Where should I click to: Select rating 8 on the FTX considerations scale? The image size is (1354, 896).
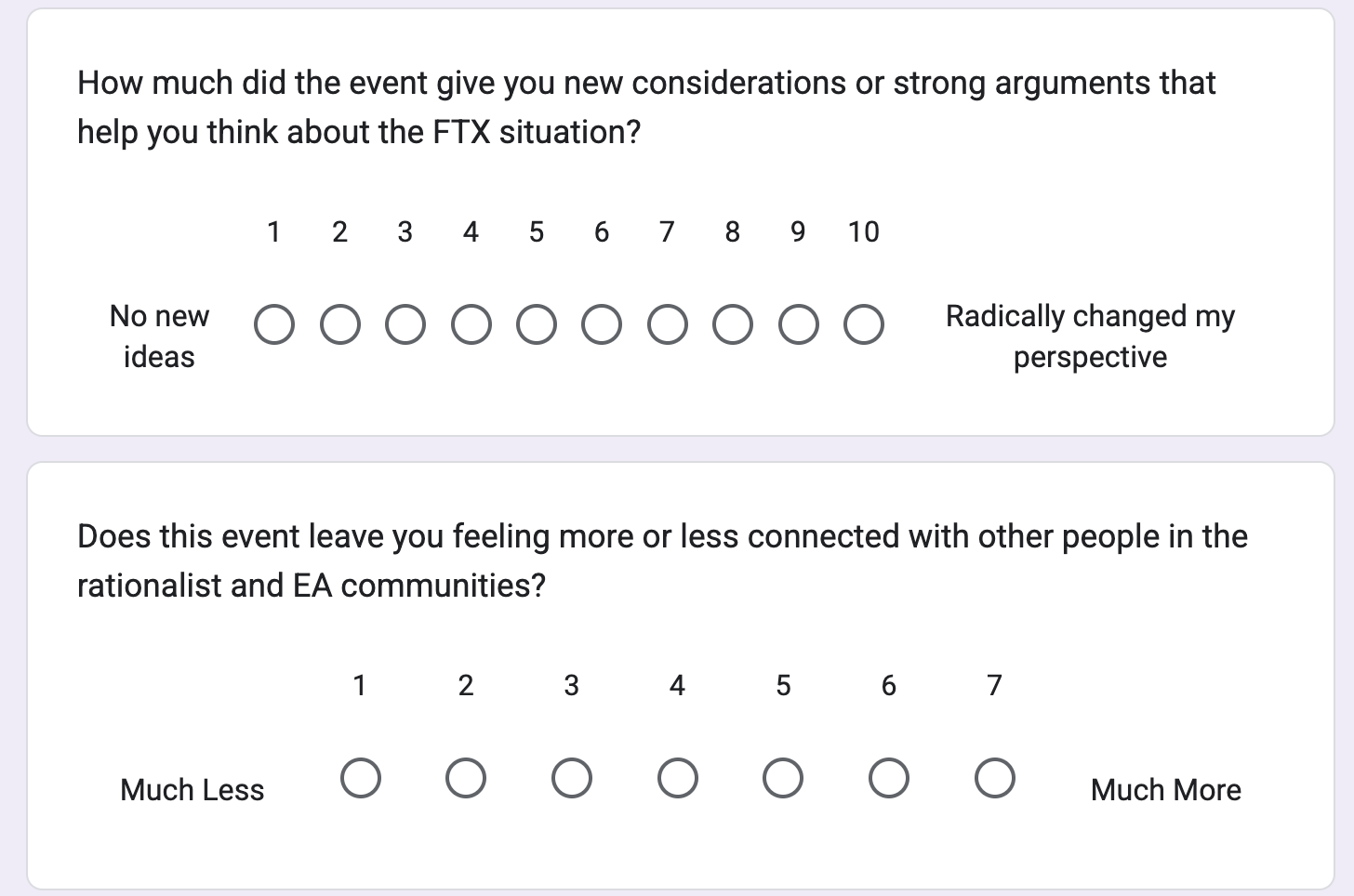point(733,323)
